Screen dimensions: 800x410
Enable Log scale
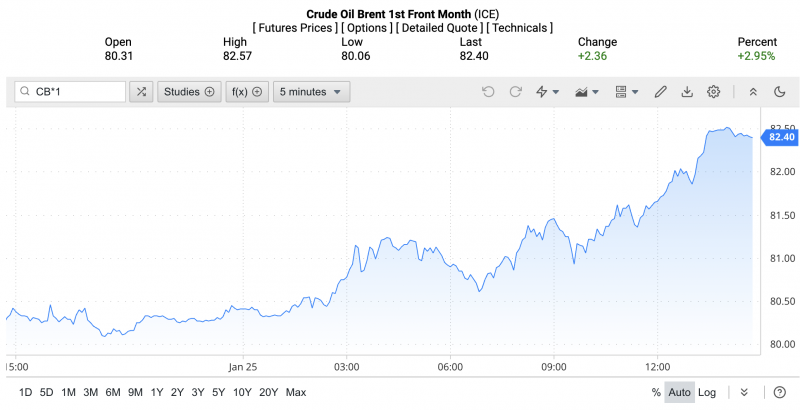point(707,392)
